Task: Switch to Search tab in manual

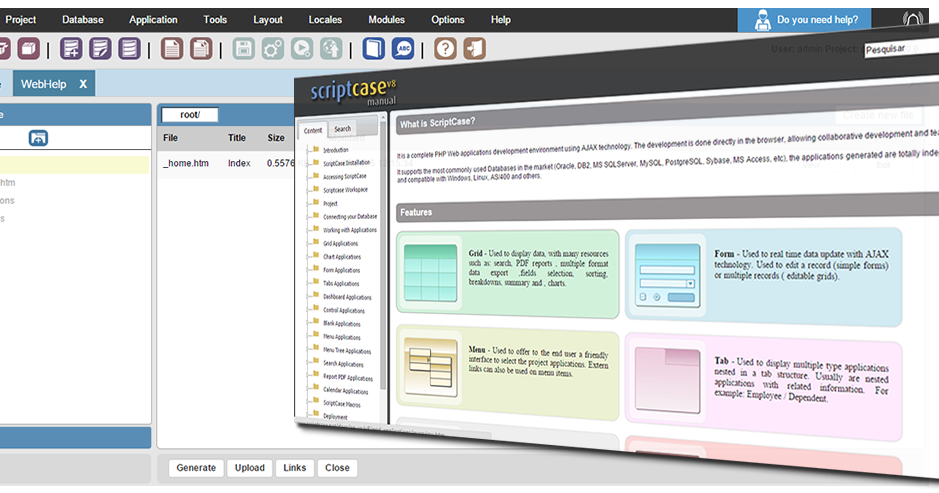Action: click(x=343, y=128)
